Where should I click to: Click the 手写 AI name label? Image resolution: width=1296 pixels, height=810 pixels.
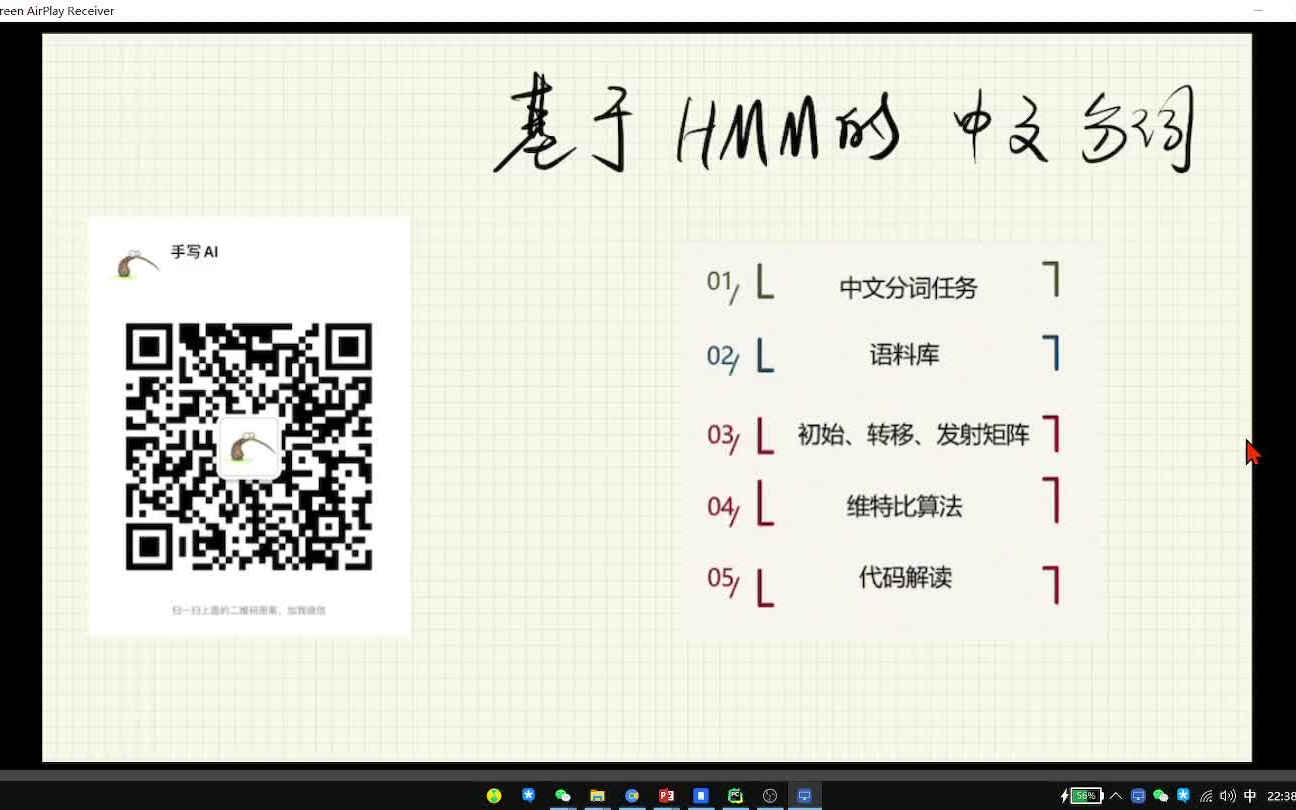tap(194, 252)
